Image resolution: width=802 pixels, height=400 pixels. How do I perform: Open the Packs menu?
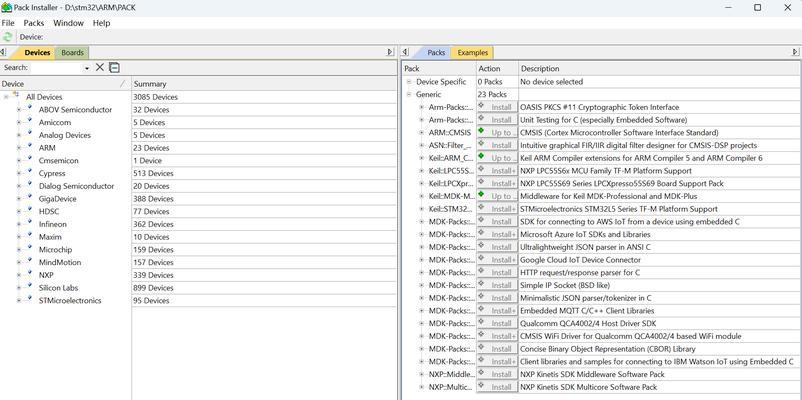(34, 23)
